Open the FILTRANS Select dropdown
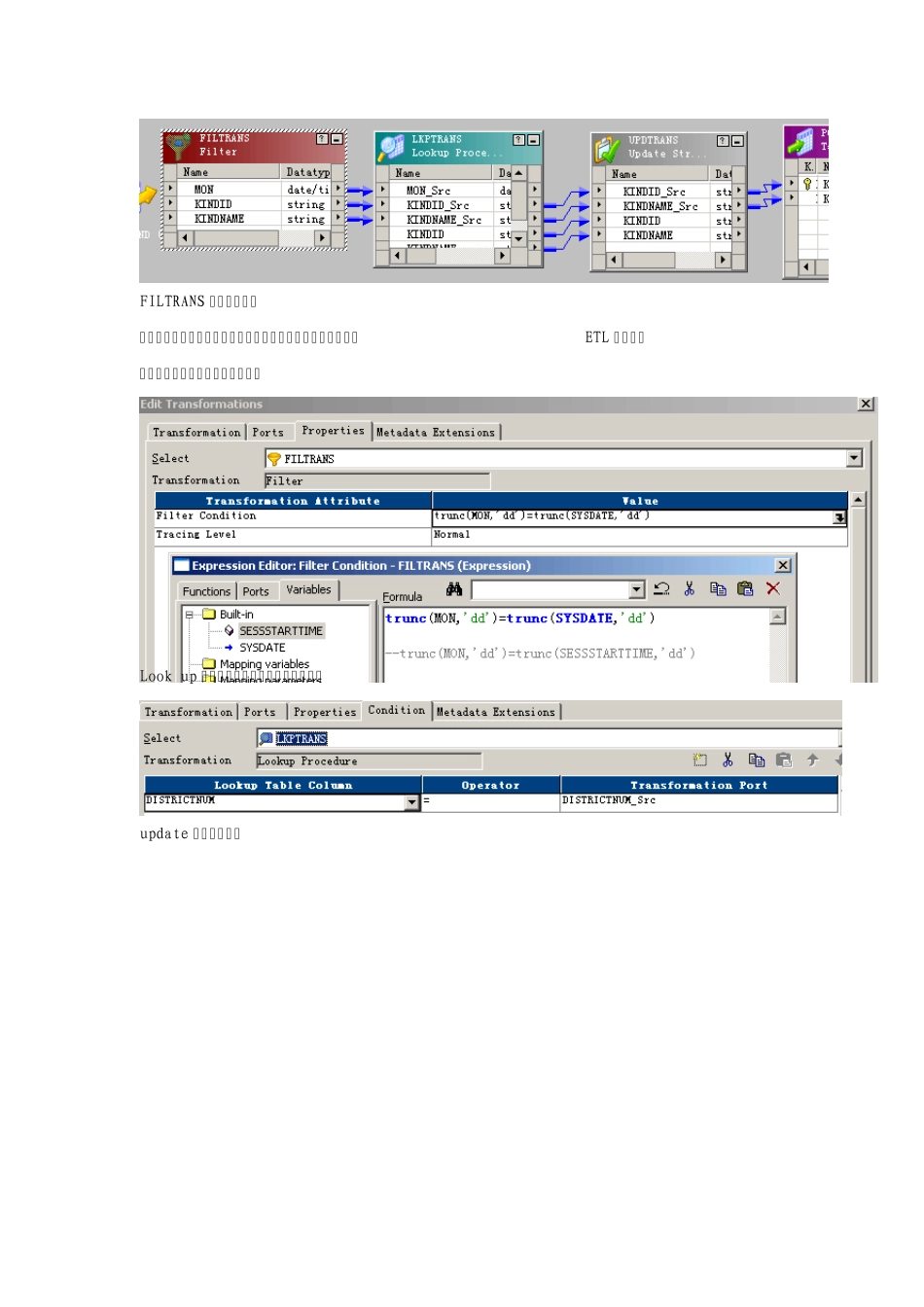Viewport: 924px width, 1307px height. click(x=854, y=458)
